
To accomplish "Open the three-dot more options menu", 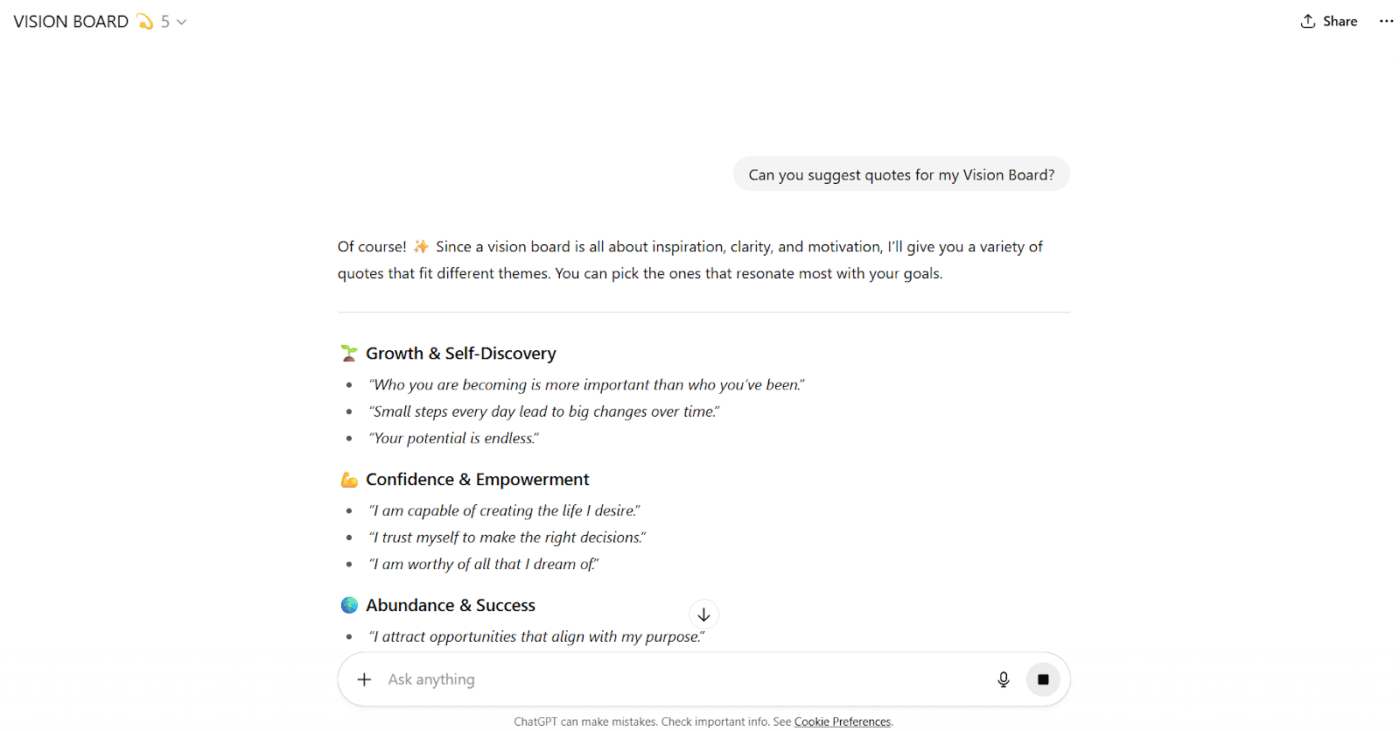I will [1386, 21].
